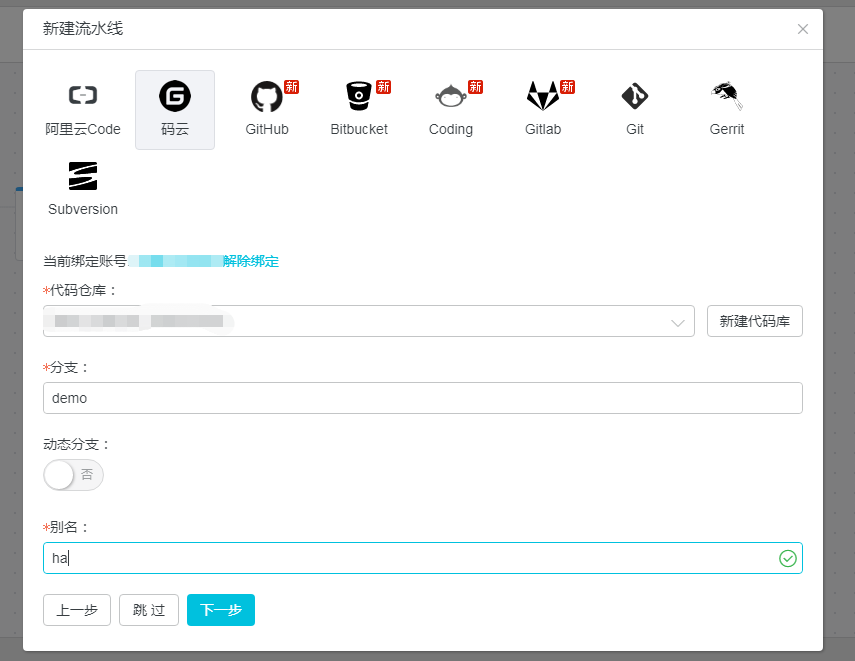Image resolution: width=855 pixels, height=661 pixels.
Task: Select the 阿里云Code source icon
Action: tap(83, 110)
